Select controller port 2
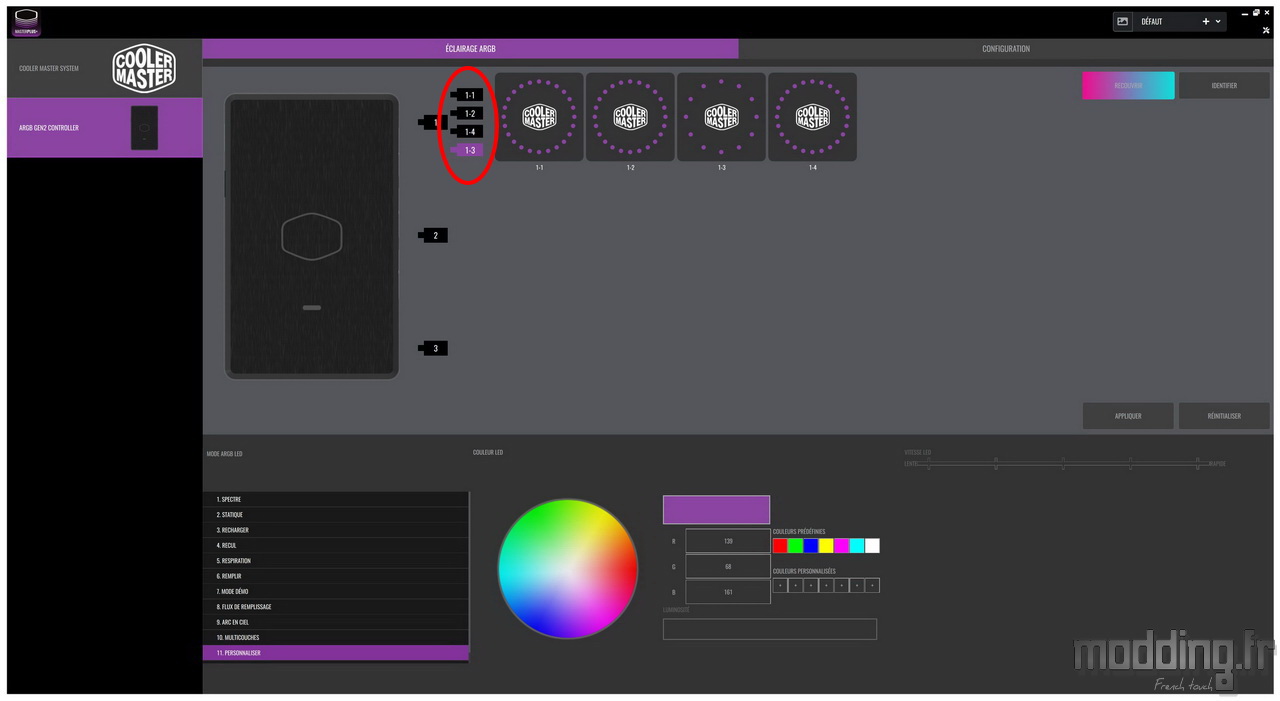 click(434, 236)
